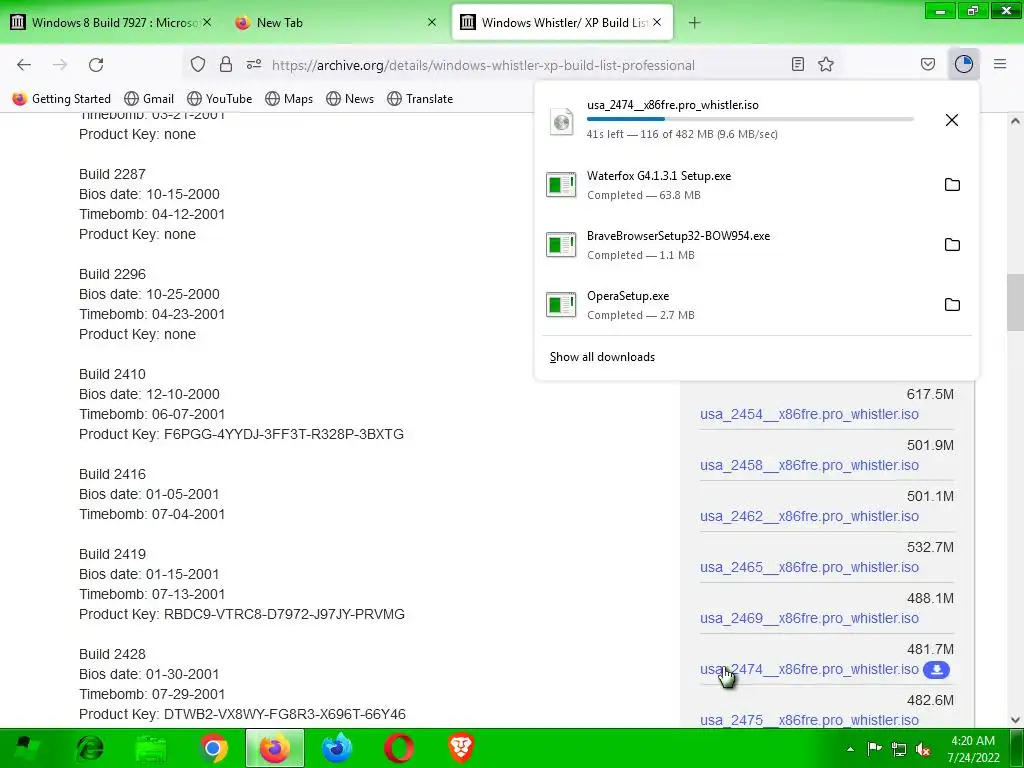Open site information padlock icon
This screenshot has height=768, width=1024.
click(x=226, y=65)
